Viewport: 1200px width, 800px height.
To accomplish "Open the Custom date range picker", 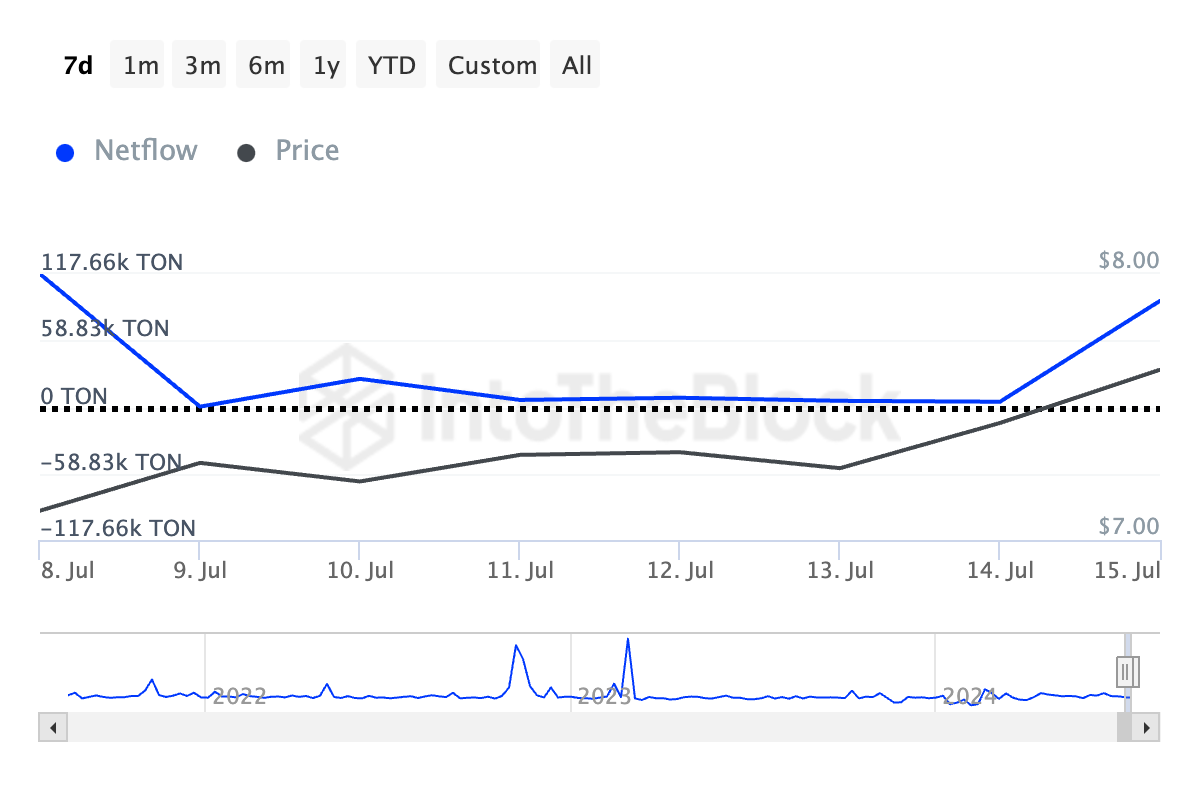I will (x=492, y=66).
